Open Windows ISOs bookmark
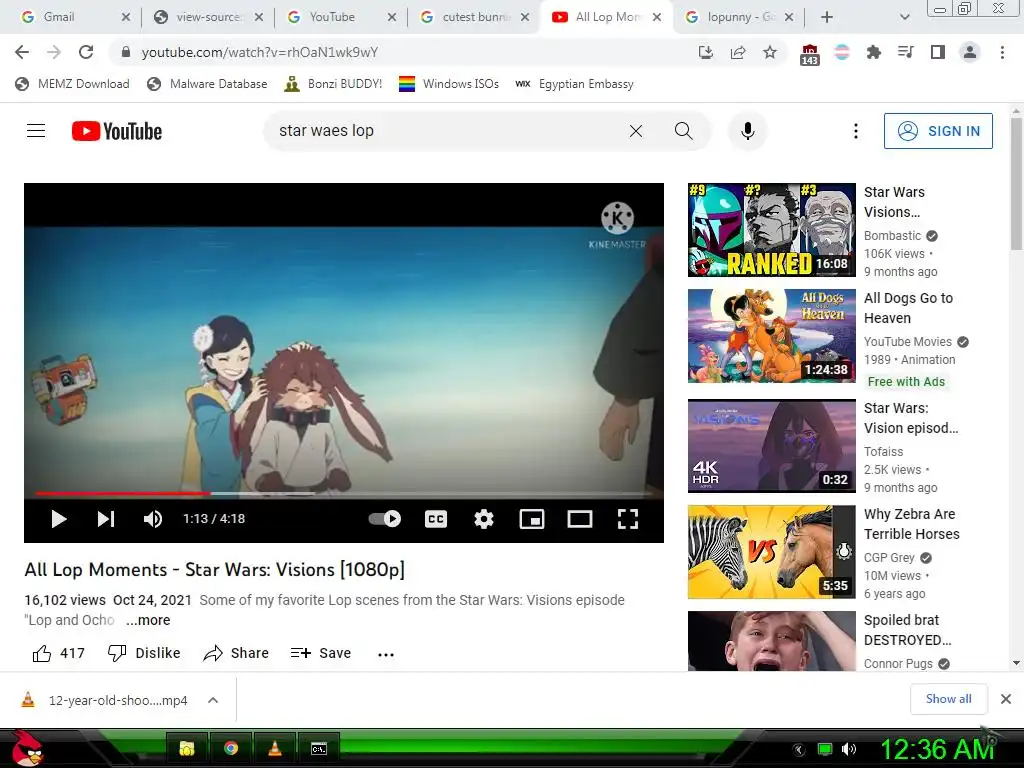 pyautogui.click(x=449, y=84)
